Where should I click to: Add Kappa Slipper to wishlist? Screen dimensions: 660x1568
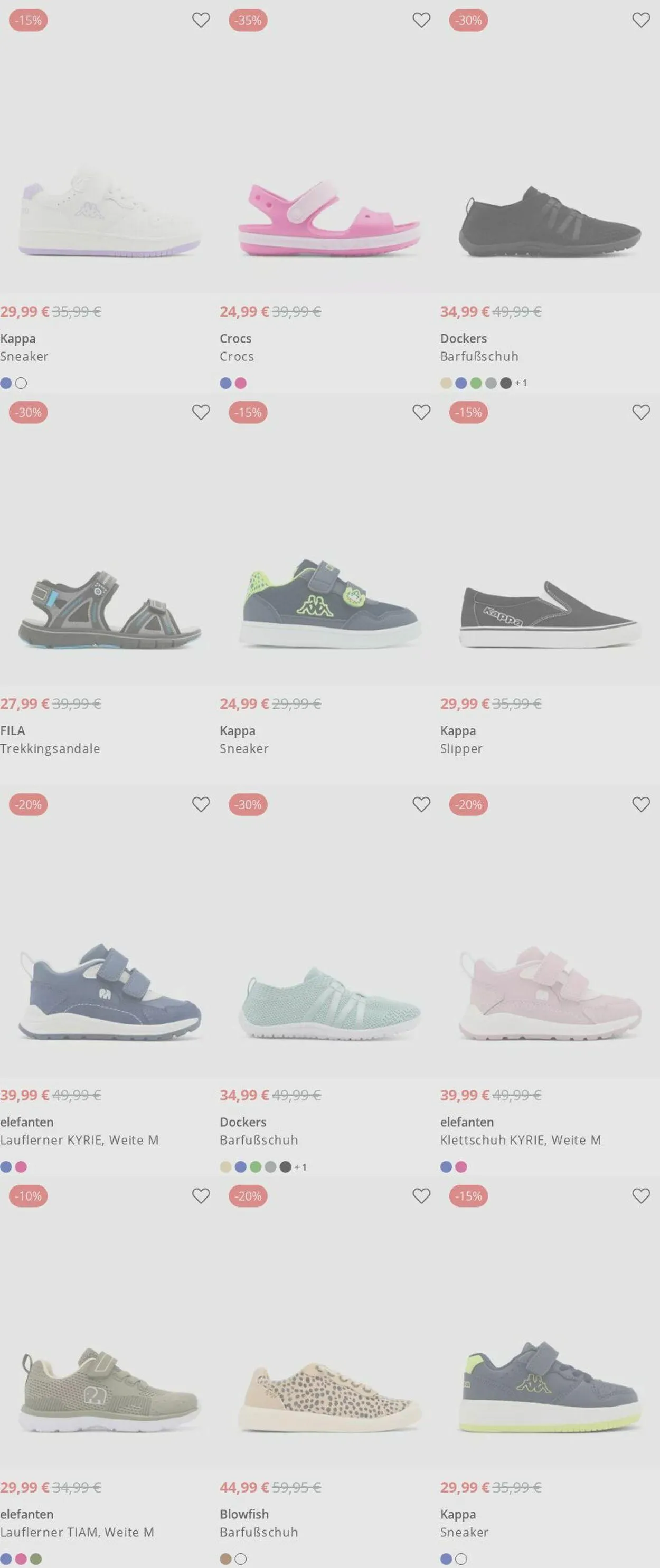[x=641, y=412]
